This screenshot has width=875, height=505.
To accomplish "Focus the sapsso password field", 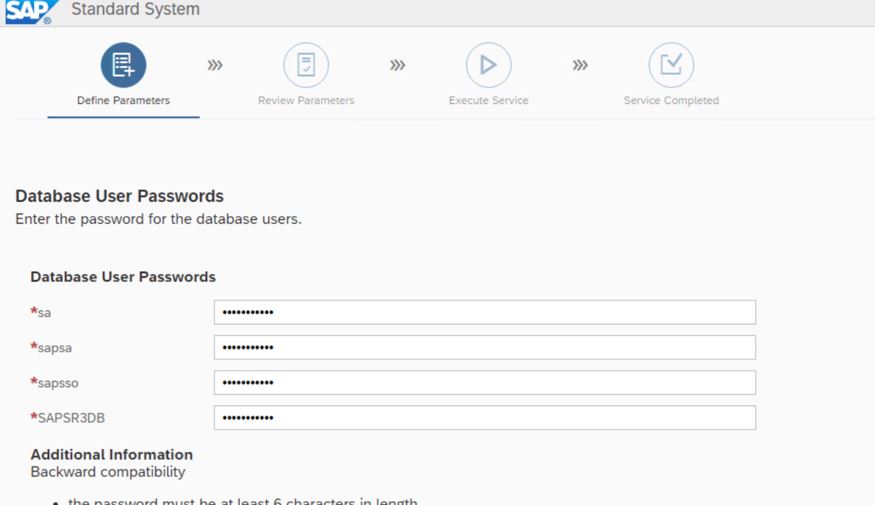I will [x=484, y=383].
